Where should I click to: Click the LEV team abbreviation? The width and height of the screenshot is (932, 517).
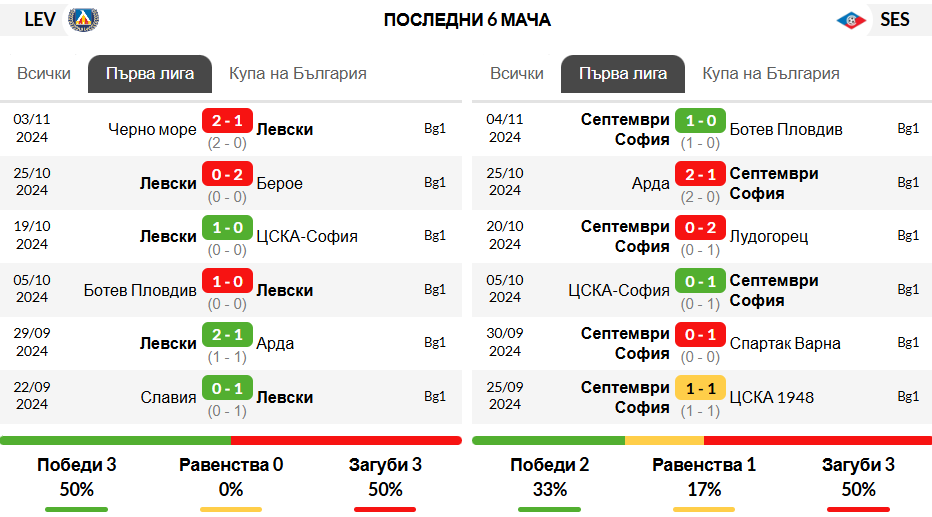[x=40, y=20]
